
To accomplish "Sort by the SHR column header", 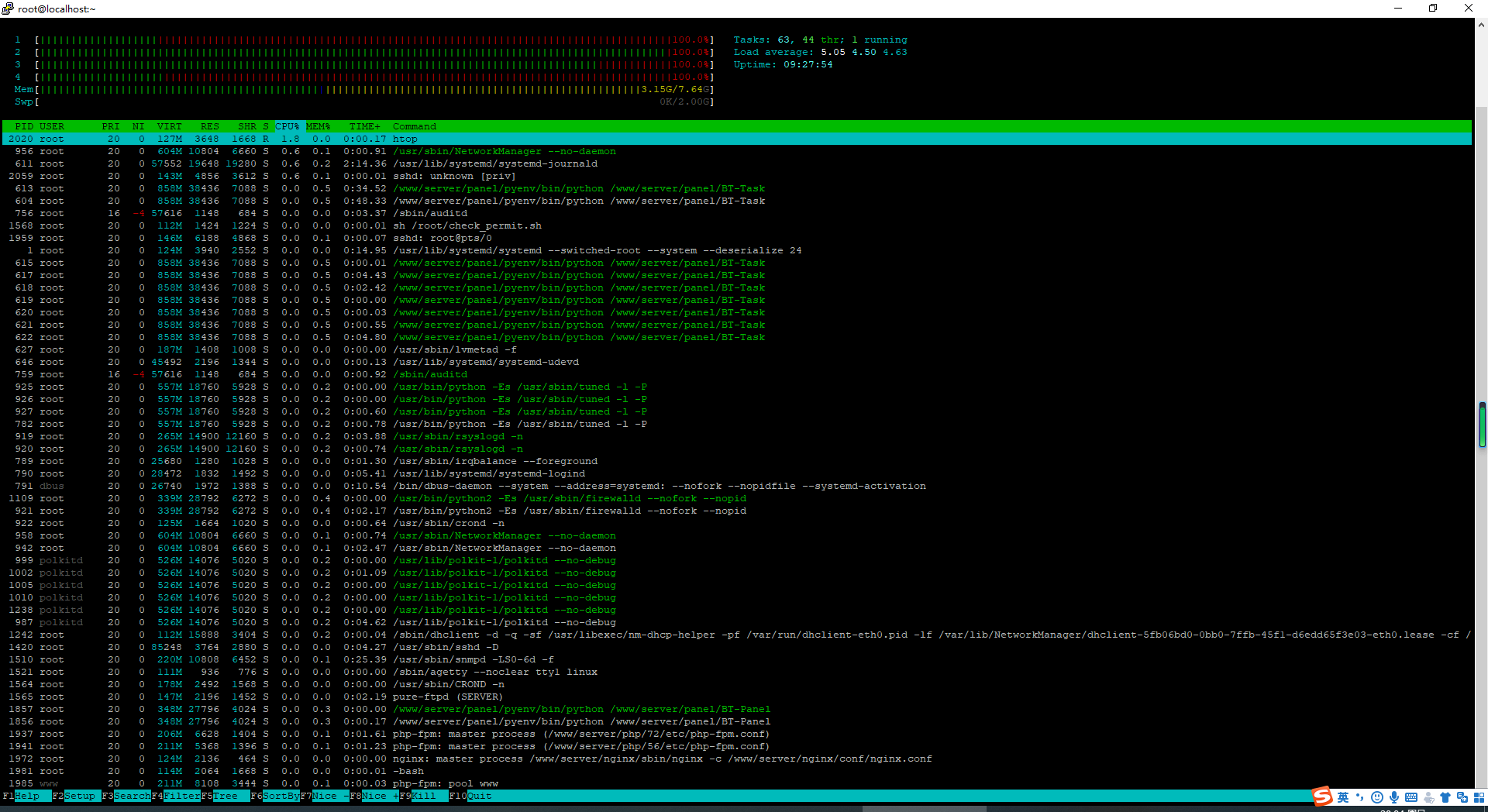I will coord(247,126).
